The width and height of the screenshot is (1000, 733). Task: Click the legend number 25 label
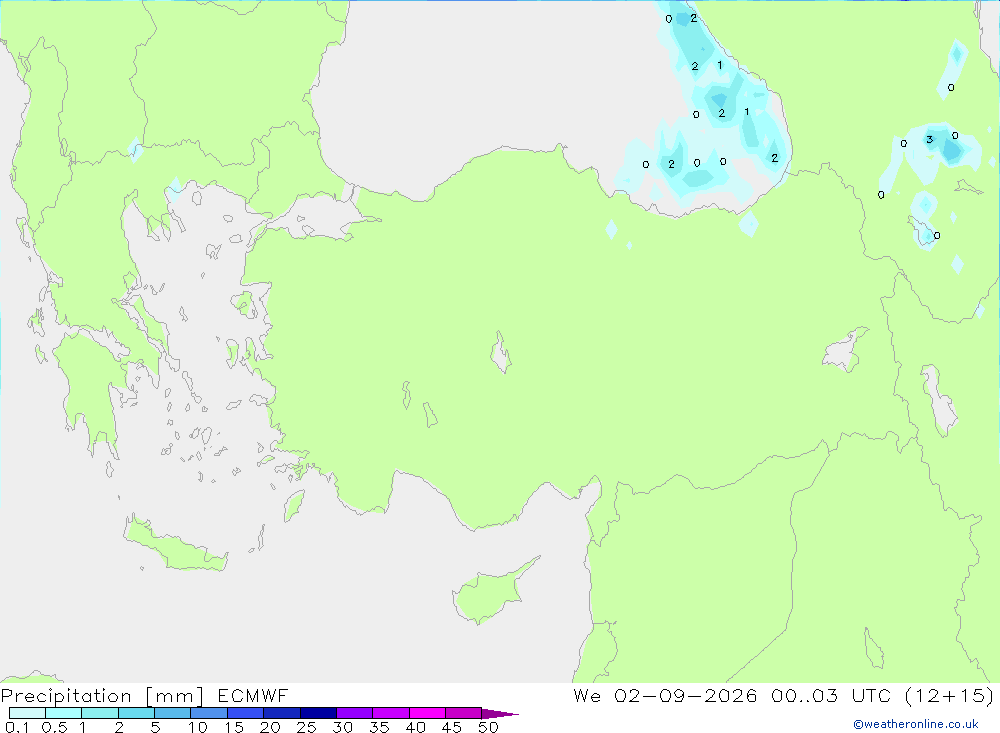click(x=306, y=727)
